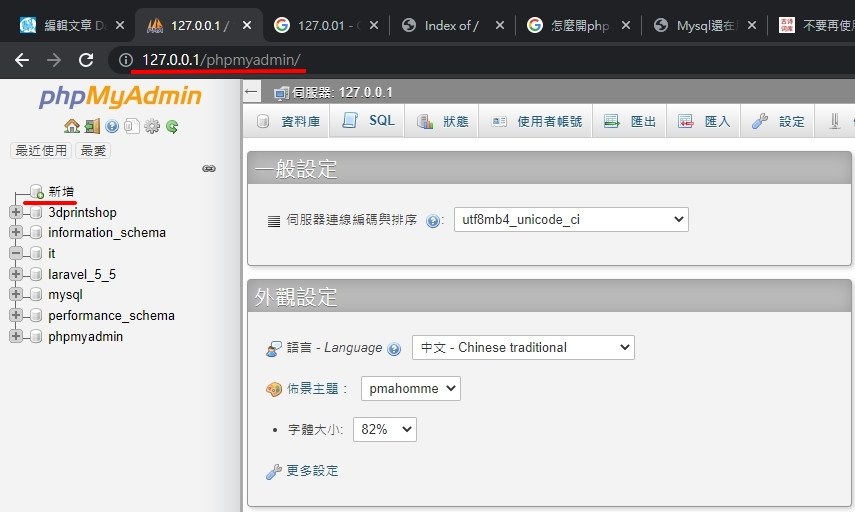Click the phpMyAdmin home icon
Screen dimensions: 855x512
71,127
